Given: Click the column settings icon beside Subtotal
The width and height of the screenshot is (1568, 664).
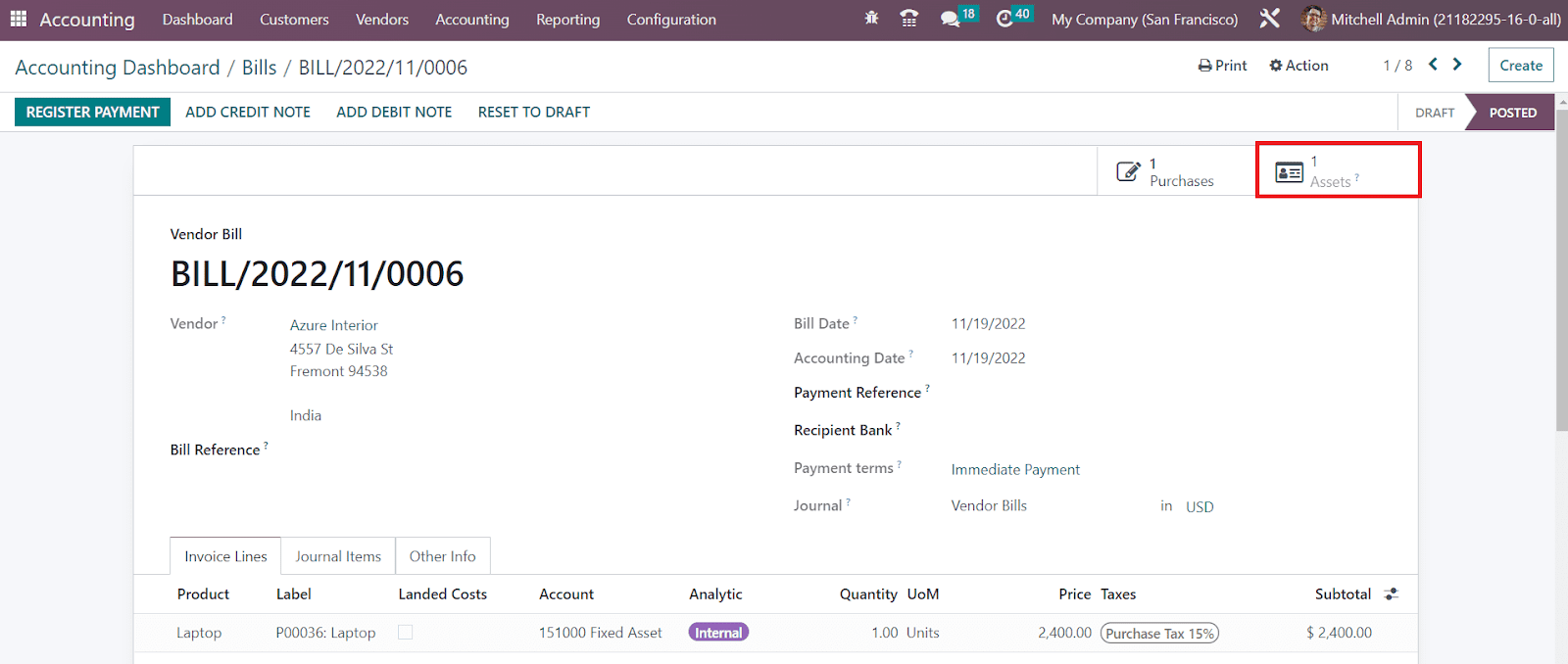Looking at the screenshot, I should click(x=1391, y=594).
